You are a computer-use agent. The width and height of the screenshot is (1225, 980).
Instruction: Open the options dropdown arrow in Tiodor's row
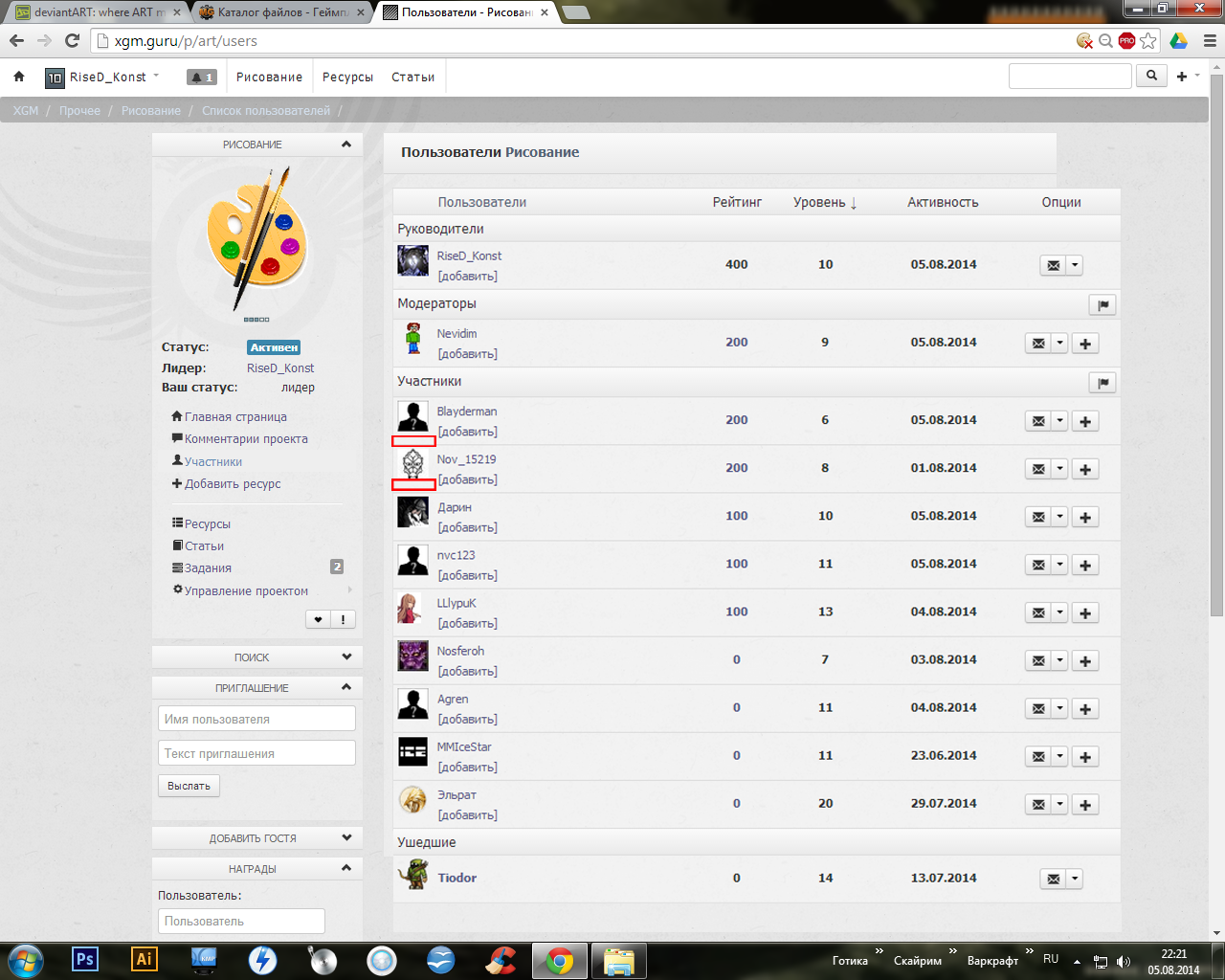pyautogui.click(x=1075, y=879)
